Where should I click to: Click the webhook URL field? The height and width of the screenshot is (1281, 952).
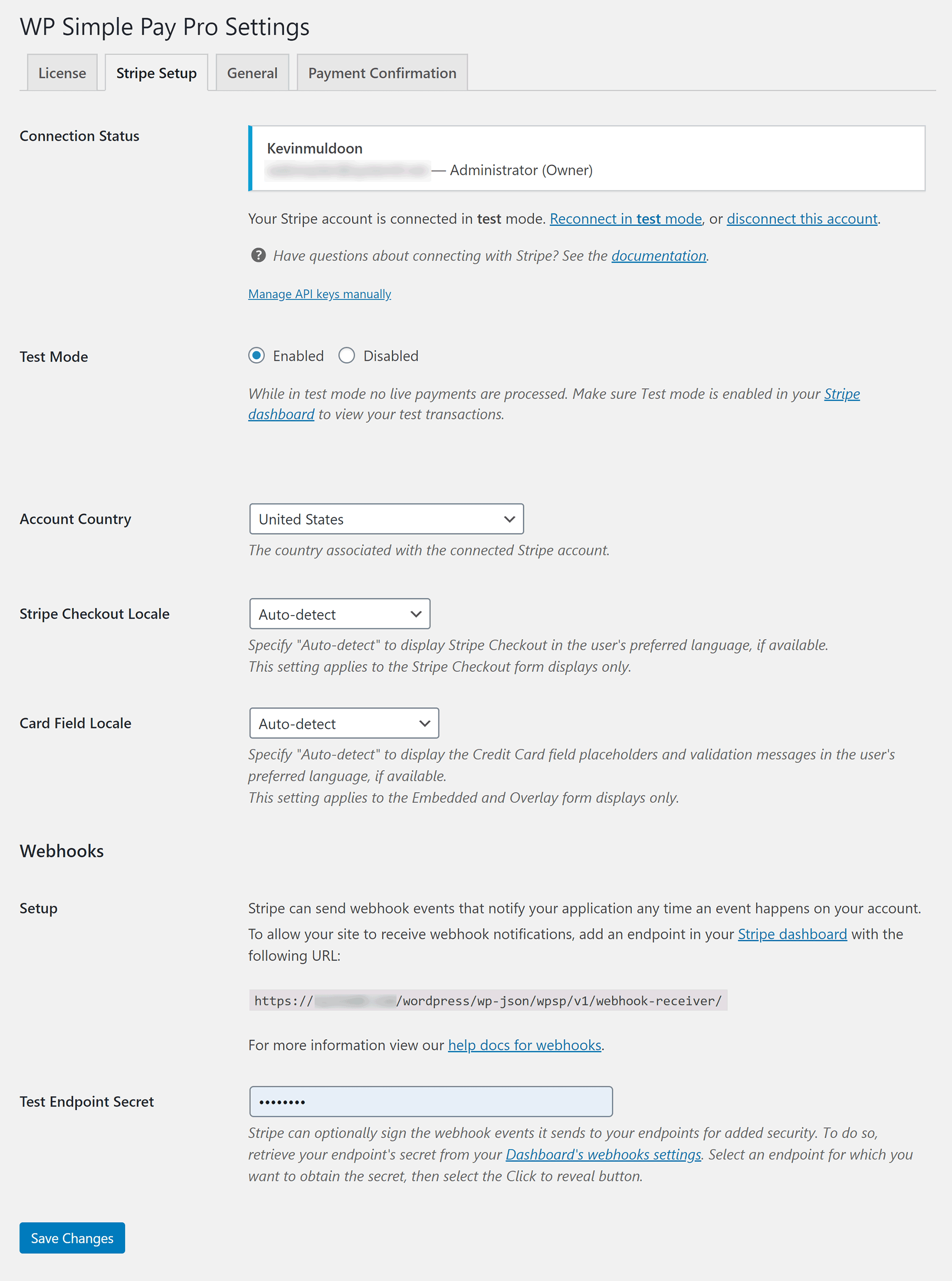(x=488, y=1000)
